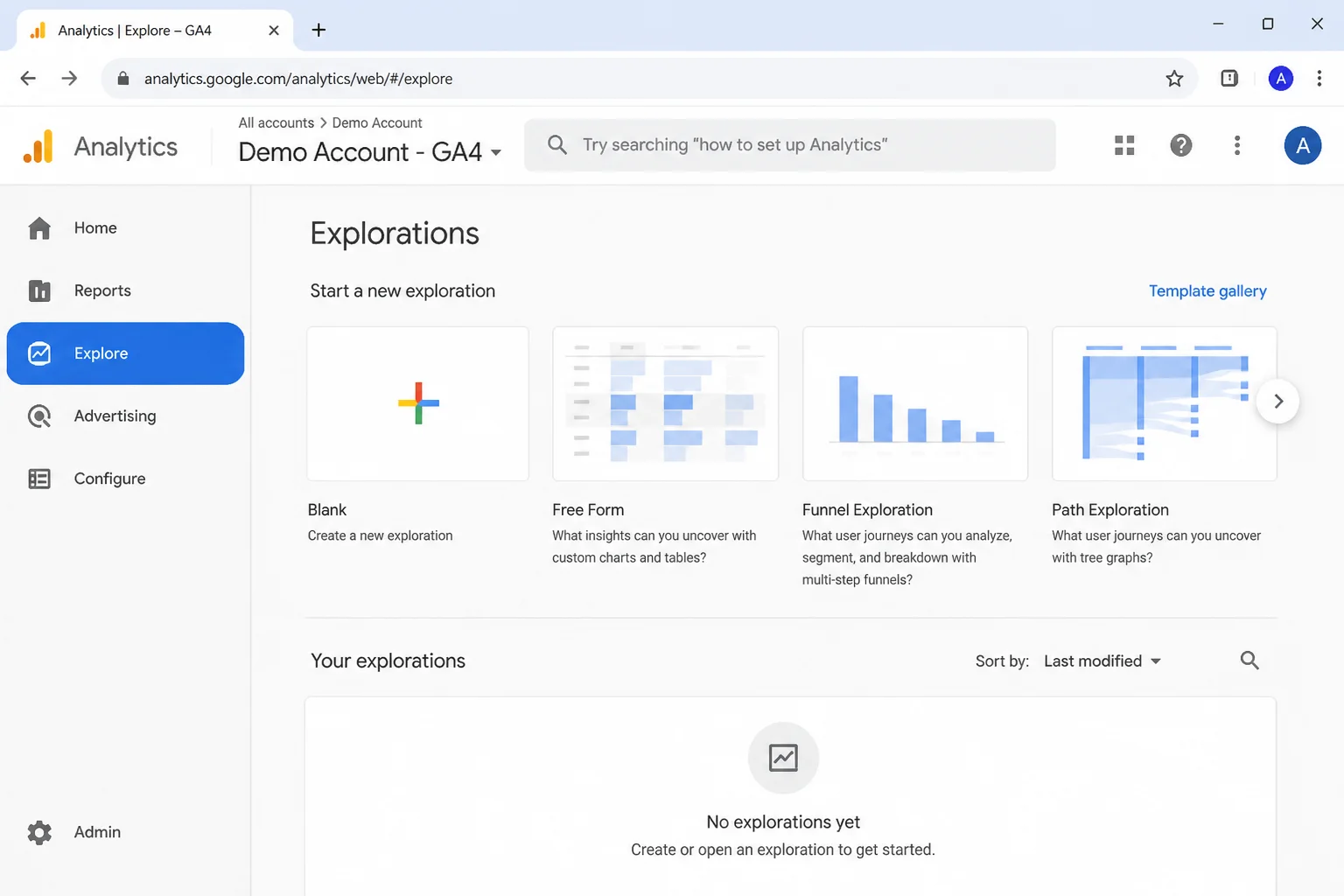This screenshot has width=1344, height=896.
Task: Select the Configure menu item
Action: 125,479
